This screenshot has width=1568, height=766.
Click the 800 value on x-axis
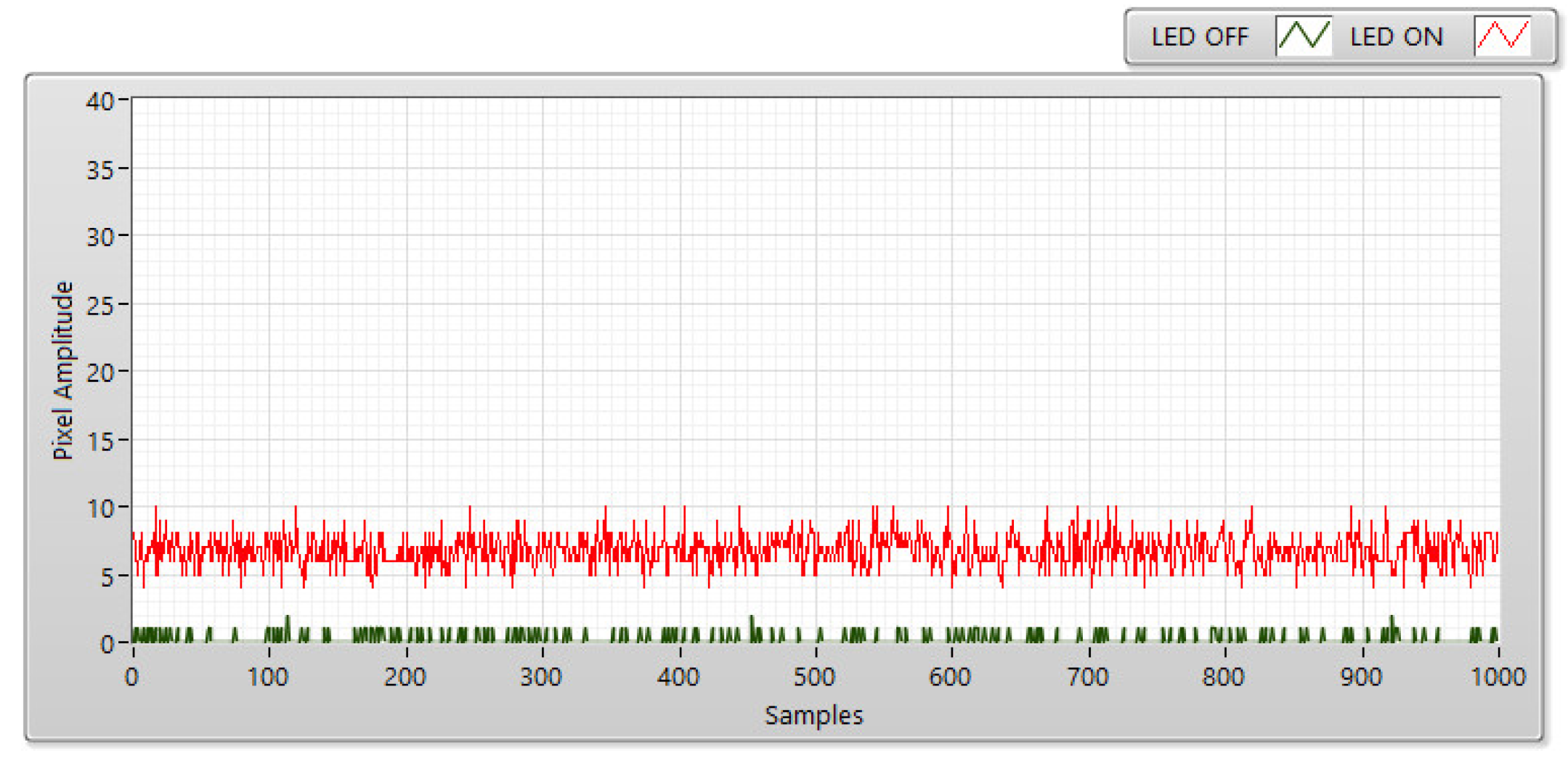pos(1224,677)
